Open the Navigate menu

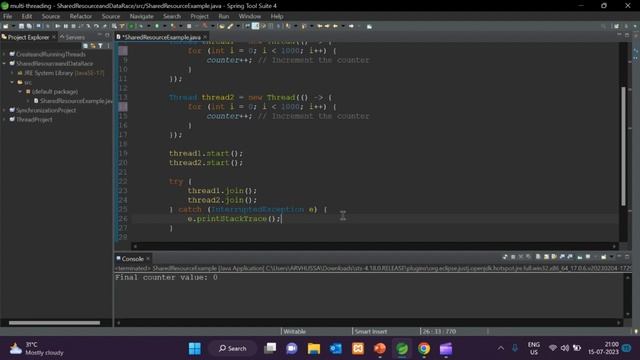(142, 16)
